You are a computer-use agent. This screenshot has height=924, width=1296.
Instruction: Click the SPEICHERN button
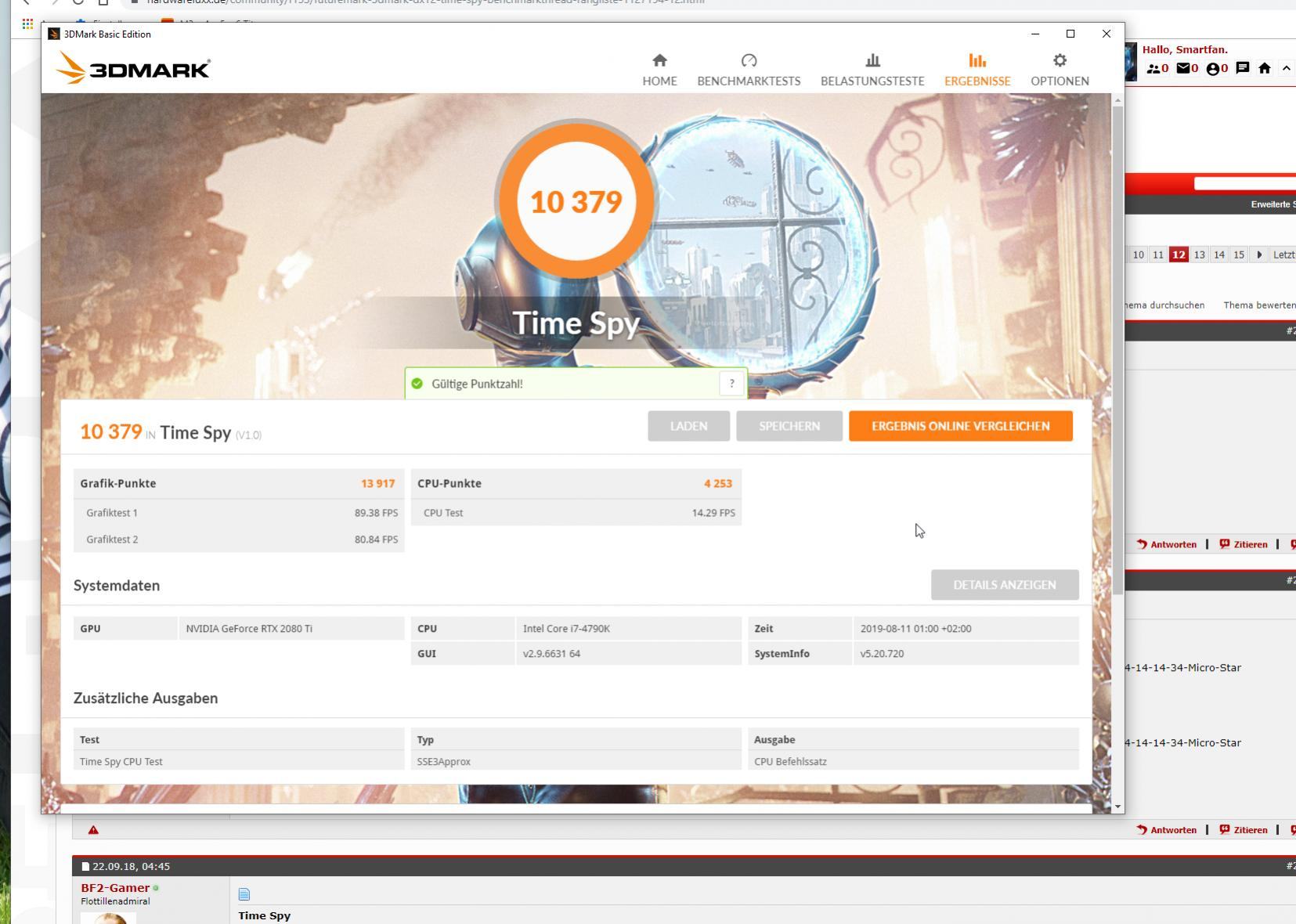point(789,426)
